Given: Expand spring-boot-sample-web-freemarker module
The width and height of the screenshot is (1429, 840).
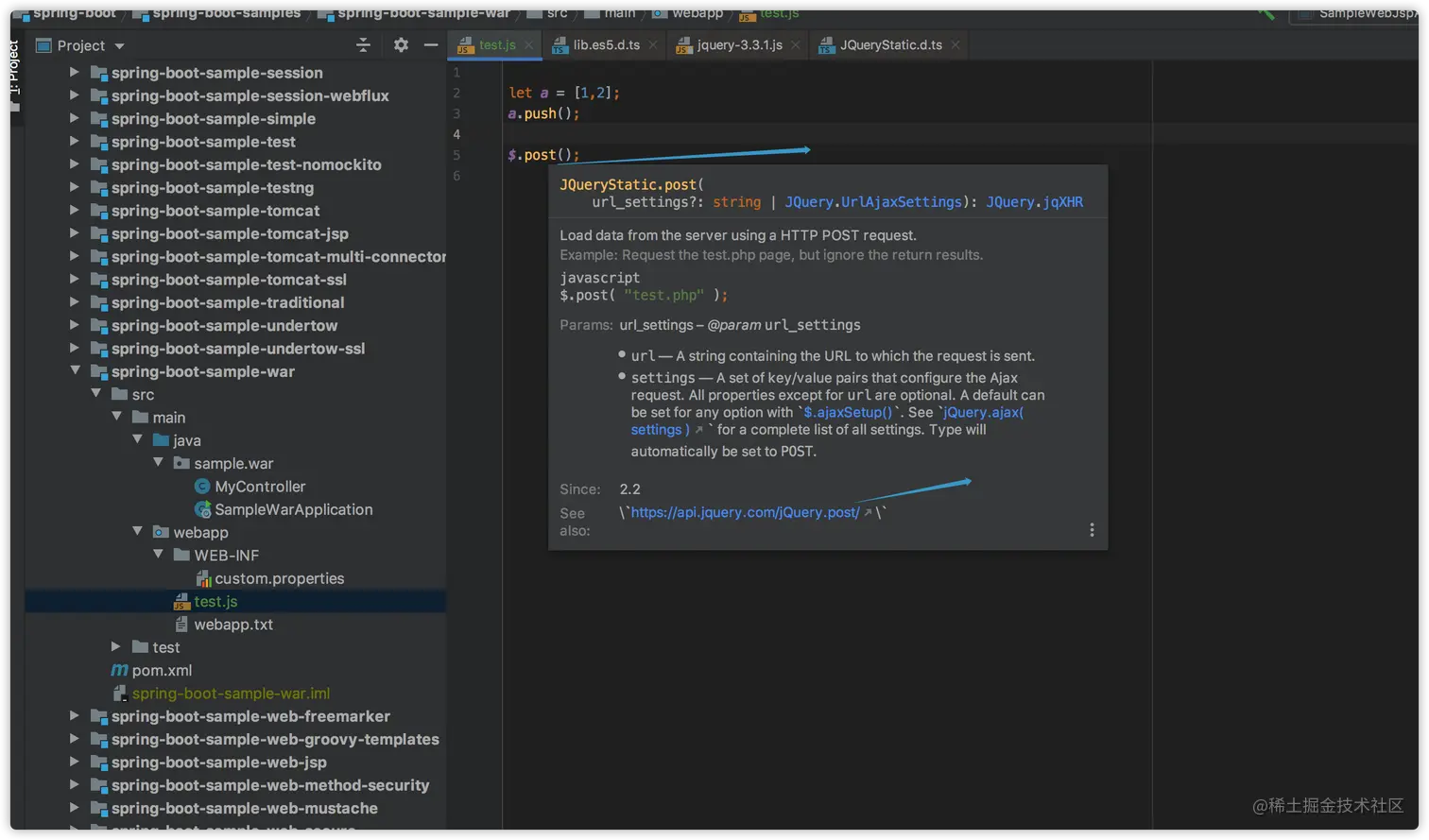Looking at the screenshot, I should pyautogui.click(x=75, y=716).
